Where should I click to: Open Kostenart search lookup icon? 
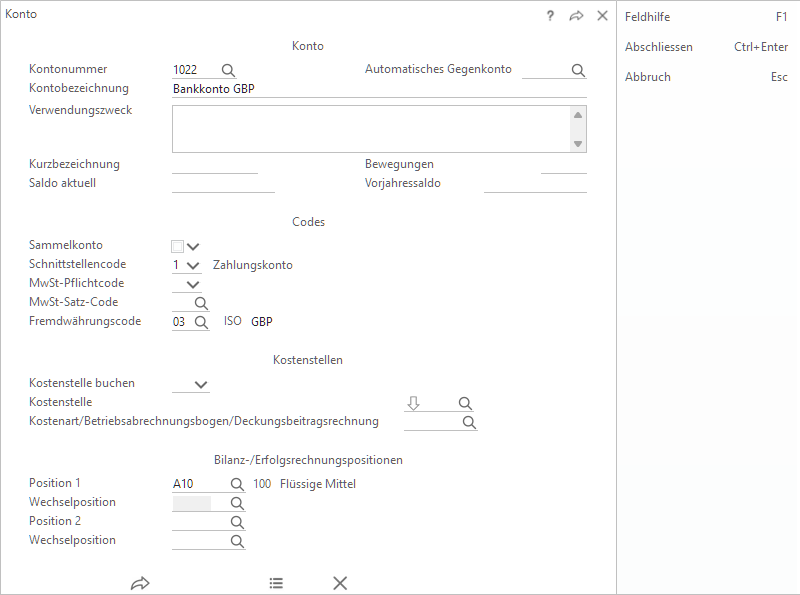[469, 422]
